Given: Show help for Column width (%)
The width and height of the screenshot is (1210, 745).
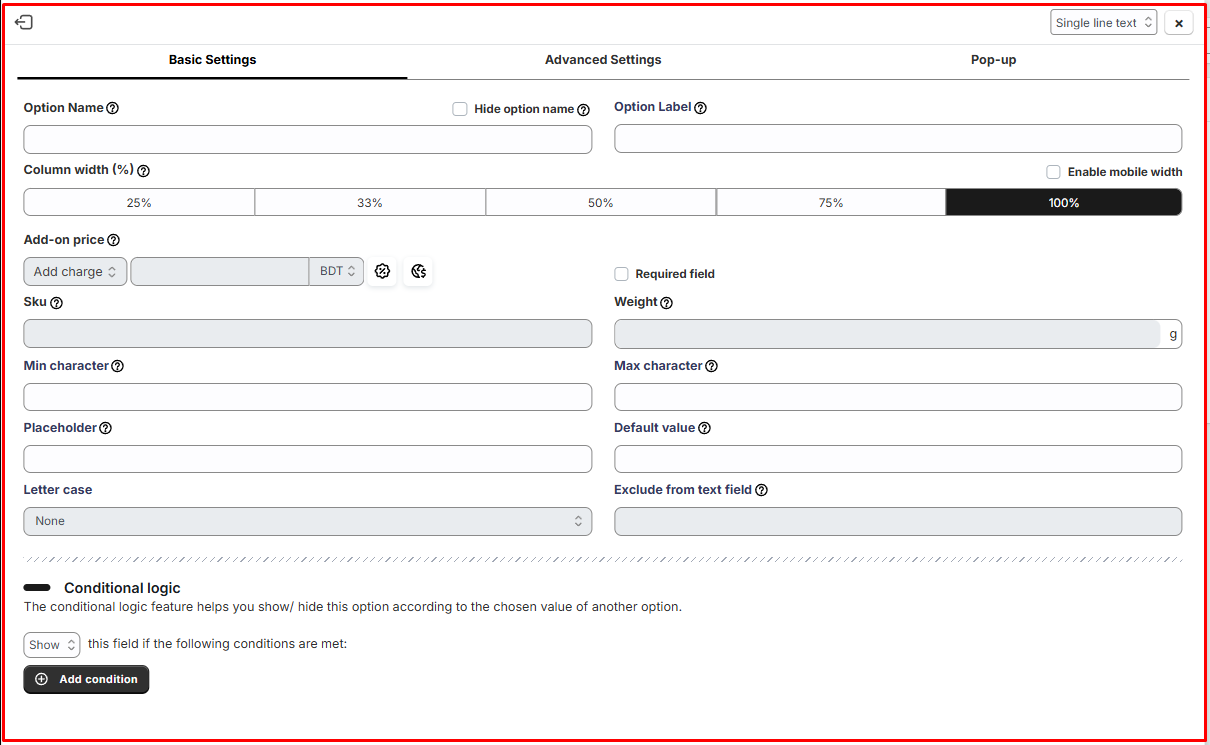Looking at the screenshot, I should pos(143,171).
